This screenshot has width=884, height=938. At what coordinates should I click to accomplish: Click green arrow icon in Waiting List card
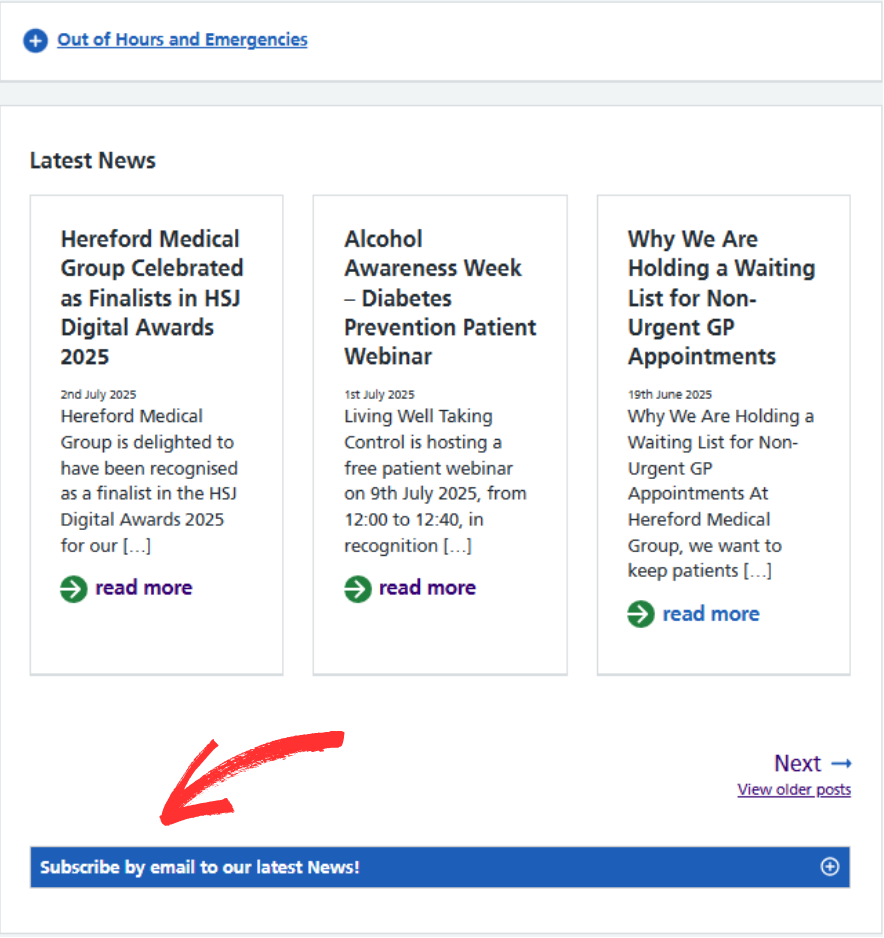tap(641, 614)
